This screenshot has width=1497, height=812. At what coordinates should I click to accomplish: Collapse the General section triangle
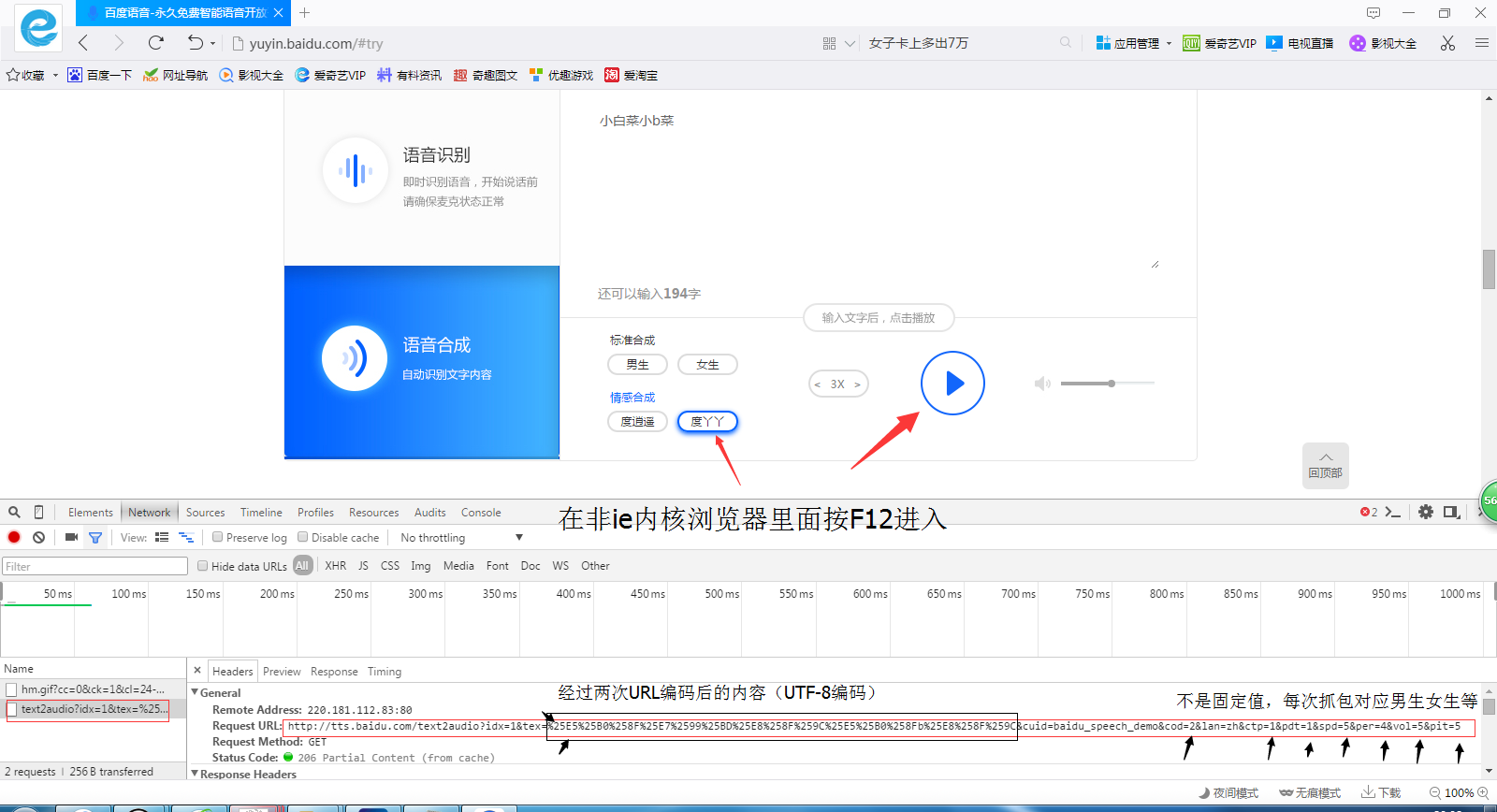[x=195, y=692]
